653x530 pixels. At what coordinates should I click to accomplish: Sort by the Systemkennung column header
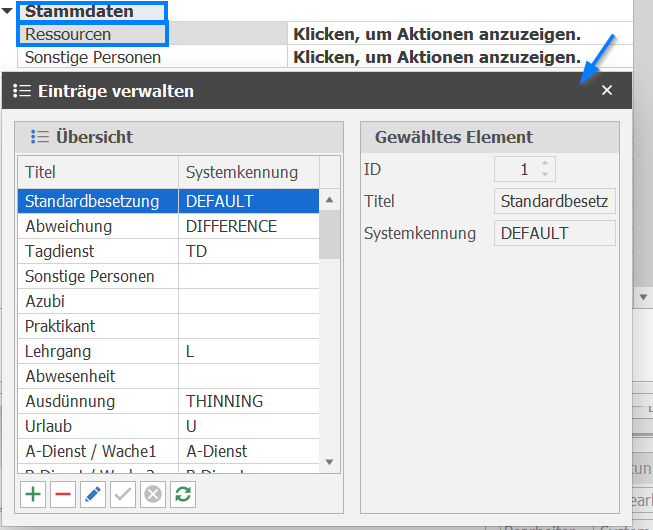pos(248,172)
